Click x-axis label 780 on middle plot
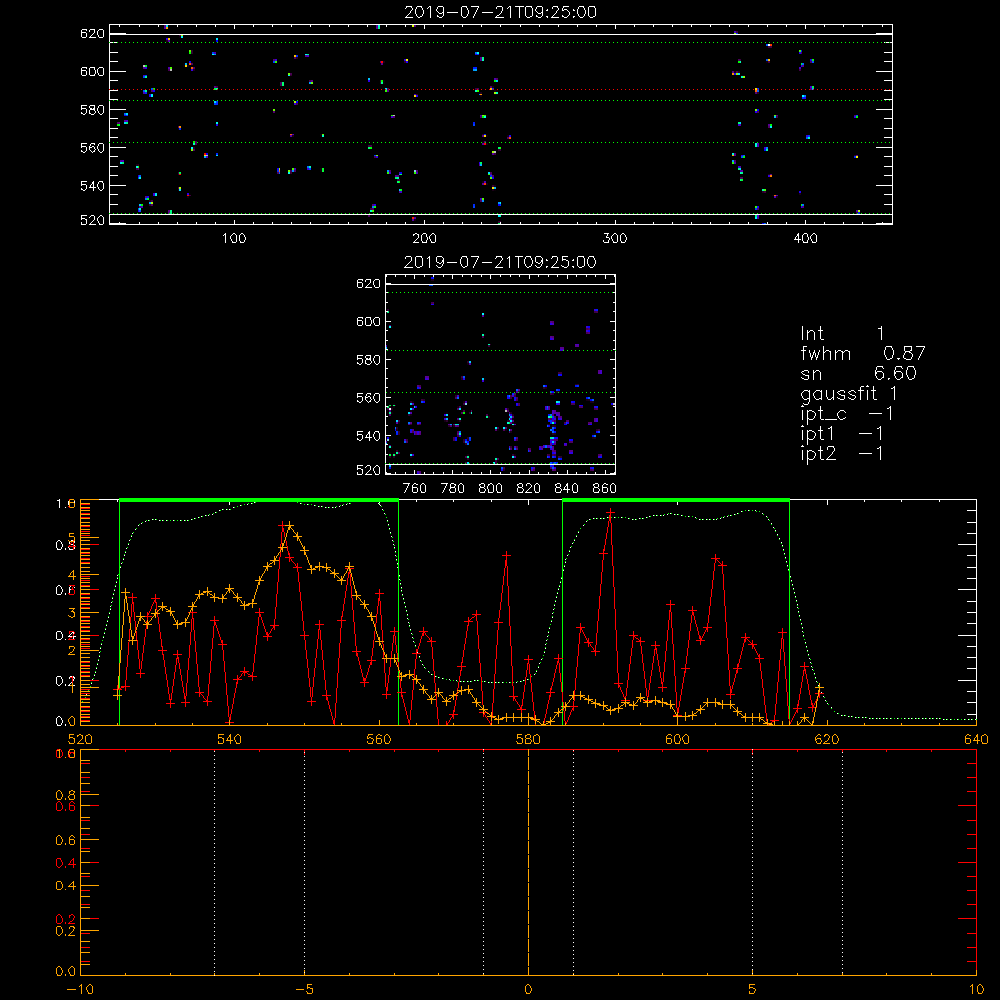 point(453,489)
